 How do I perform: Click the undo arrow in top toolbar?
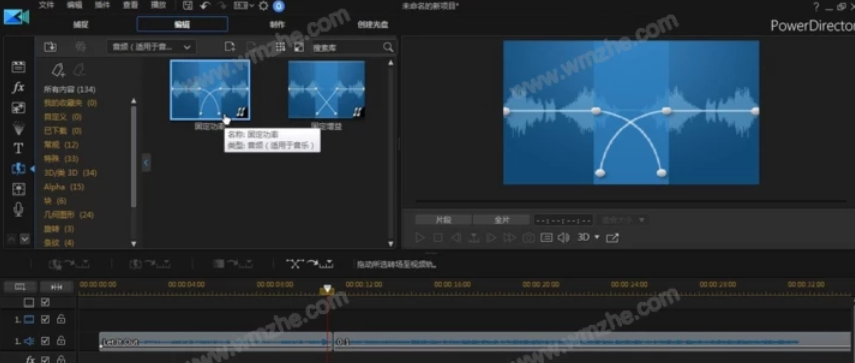(x=205, y=6)
